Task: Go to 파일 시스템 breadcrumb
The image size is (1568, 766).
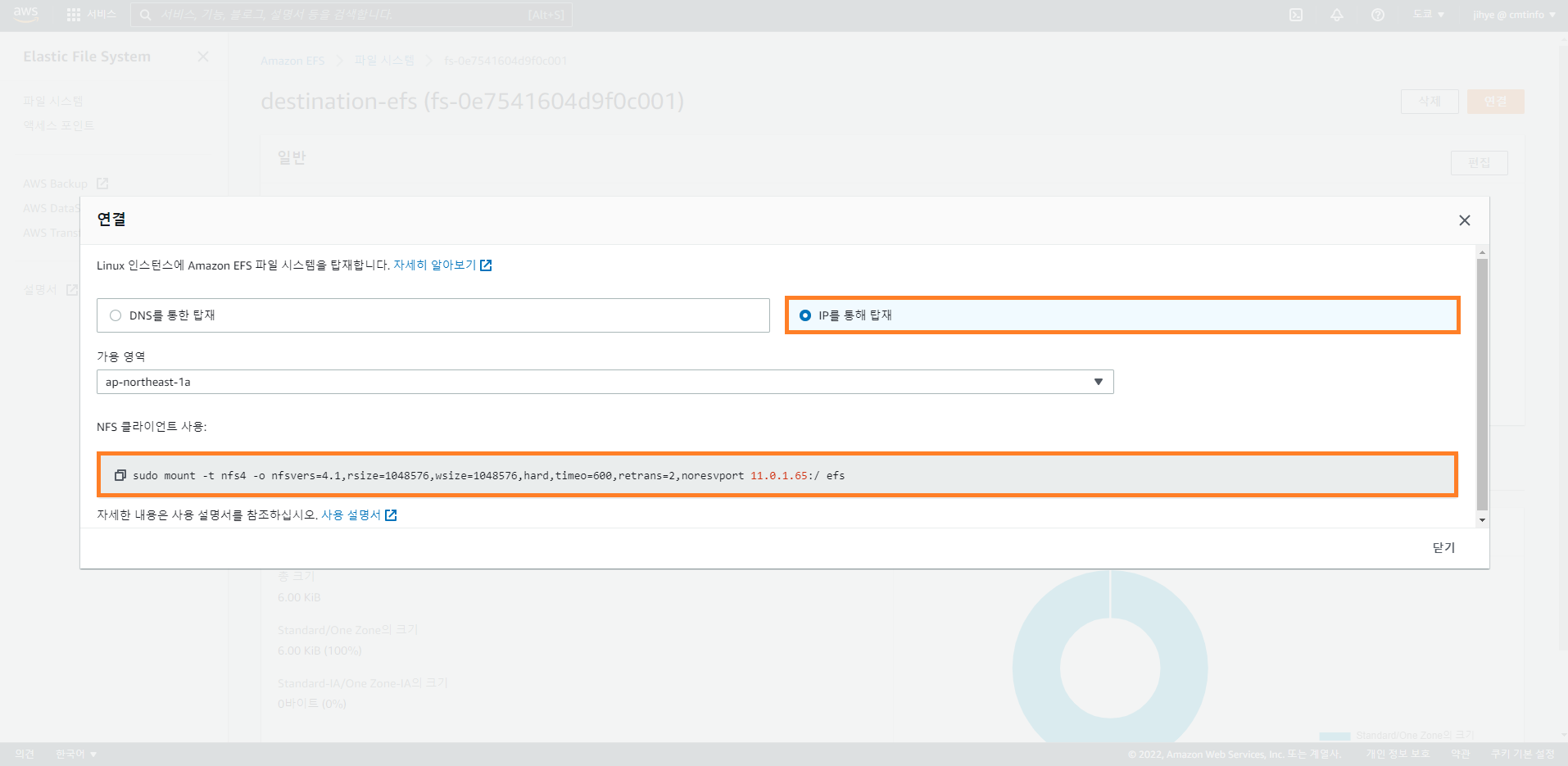Action: pyautogui.click(x=384, y=61)
